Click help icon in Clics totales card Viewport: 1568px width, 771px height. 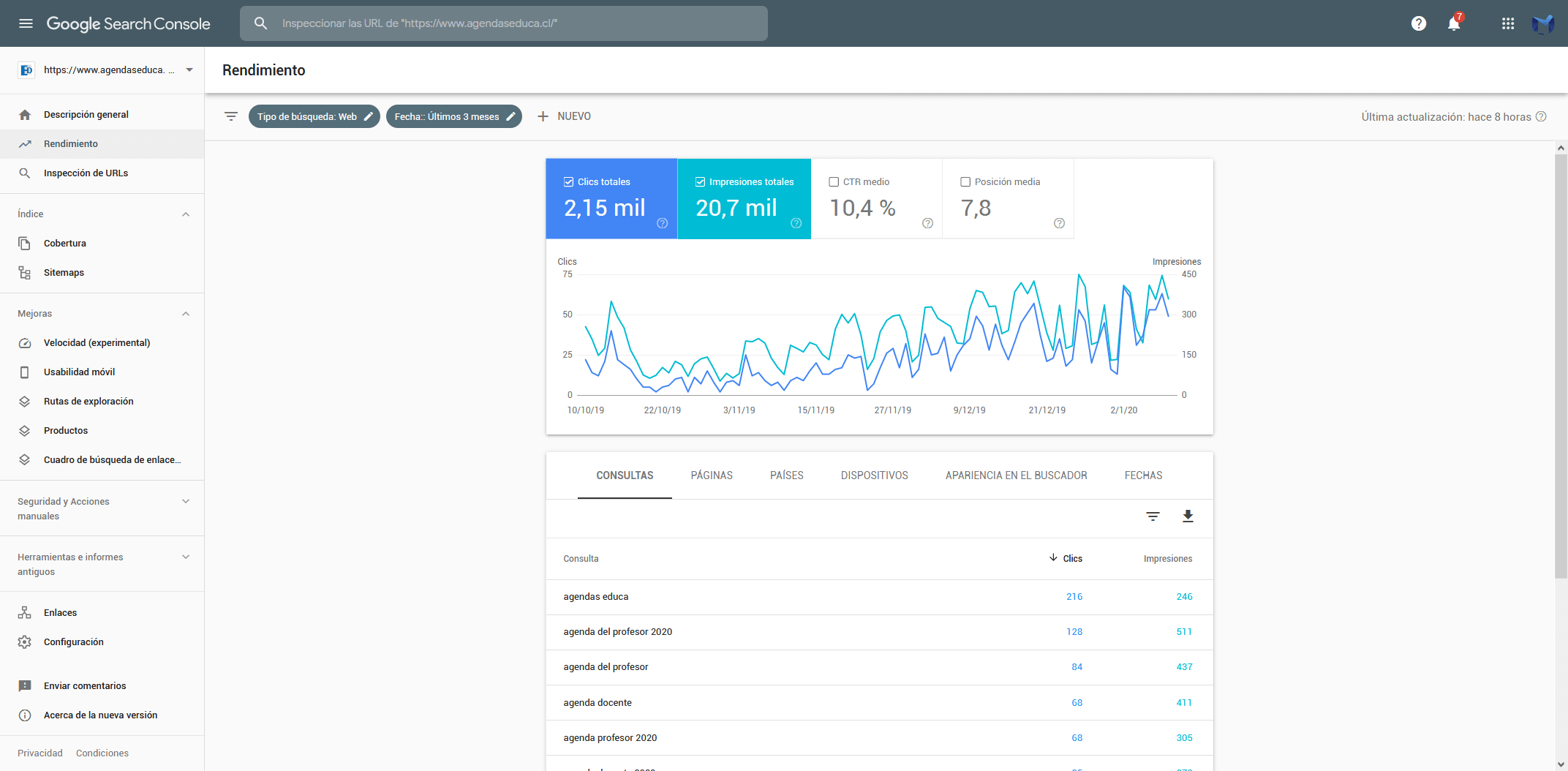[662, 223]
